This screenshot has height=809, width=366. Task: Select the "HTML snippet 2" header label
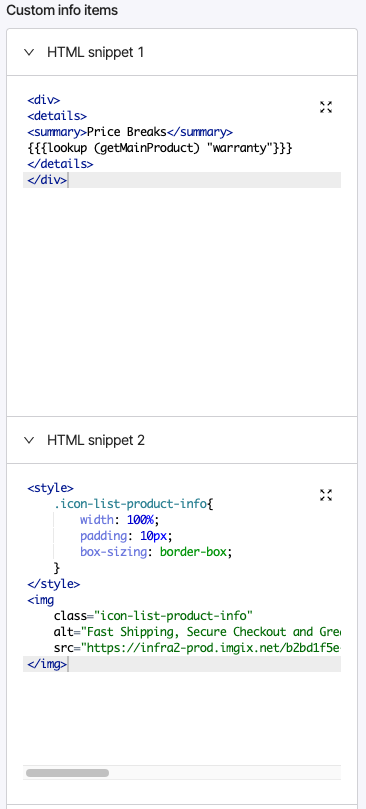pos(96,440)
